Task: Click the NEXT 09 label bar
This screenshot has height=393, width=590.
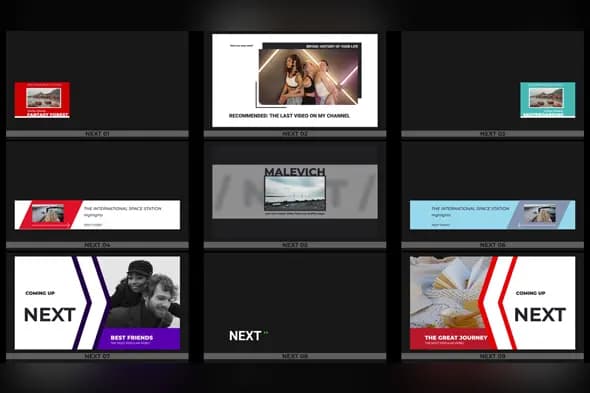Action: (x=493, y=356)
